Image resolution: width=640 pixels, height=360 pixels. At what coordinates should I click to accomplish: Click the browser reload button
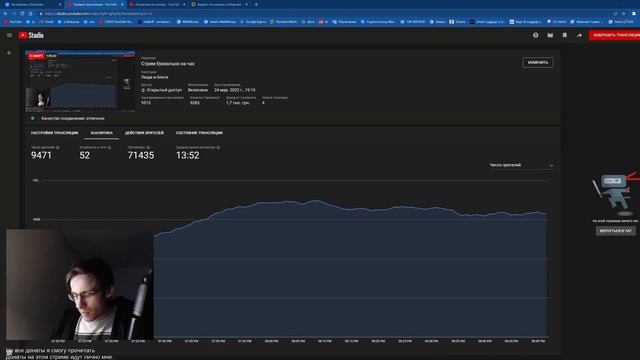pos(22,13)
